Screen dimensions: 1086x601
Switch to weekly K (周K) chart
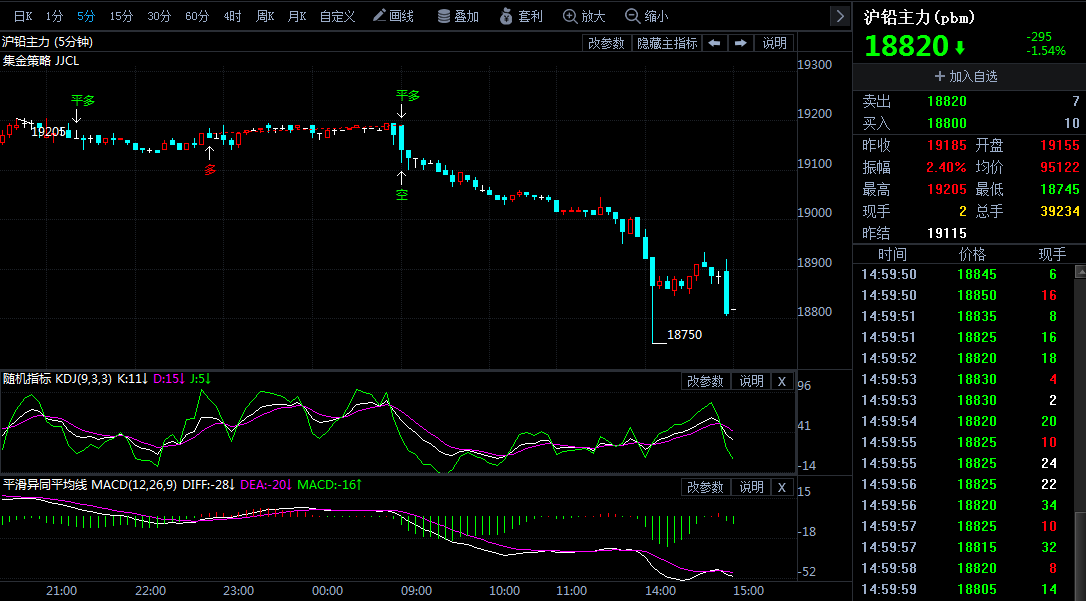pyautogui.click(x=265, y=16)
